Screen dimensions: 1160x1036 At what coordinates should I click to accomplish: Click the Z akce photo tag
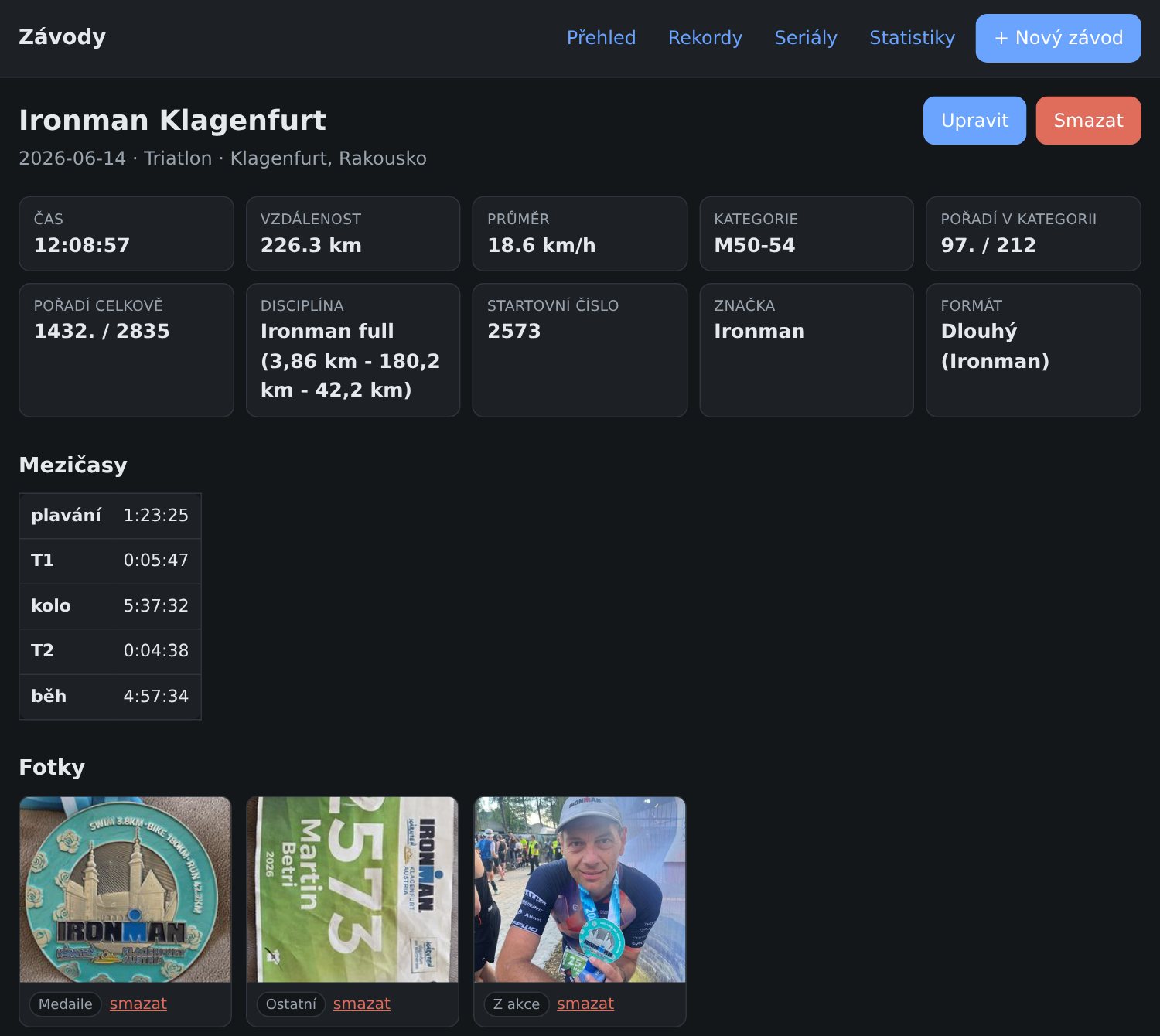point(517,1004)
